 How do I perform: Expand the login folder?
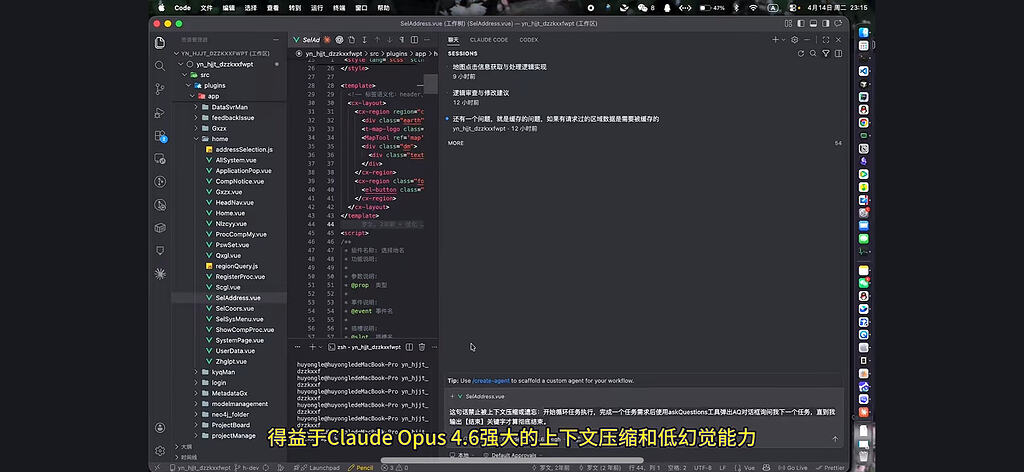coord(196,383)
